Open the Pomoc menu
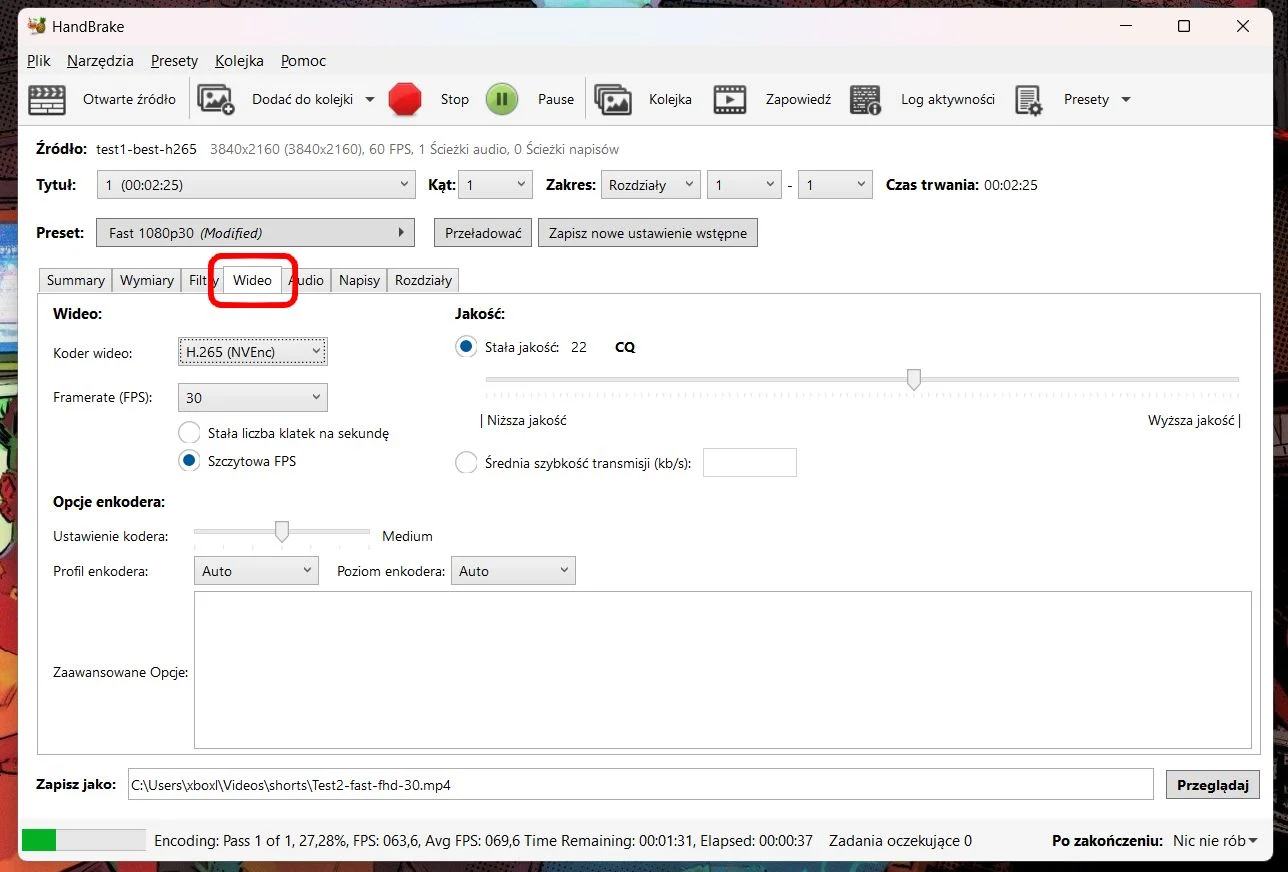This screenshot has width=1288, height=872. (x=303, y=61)
